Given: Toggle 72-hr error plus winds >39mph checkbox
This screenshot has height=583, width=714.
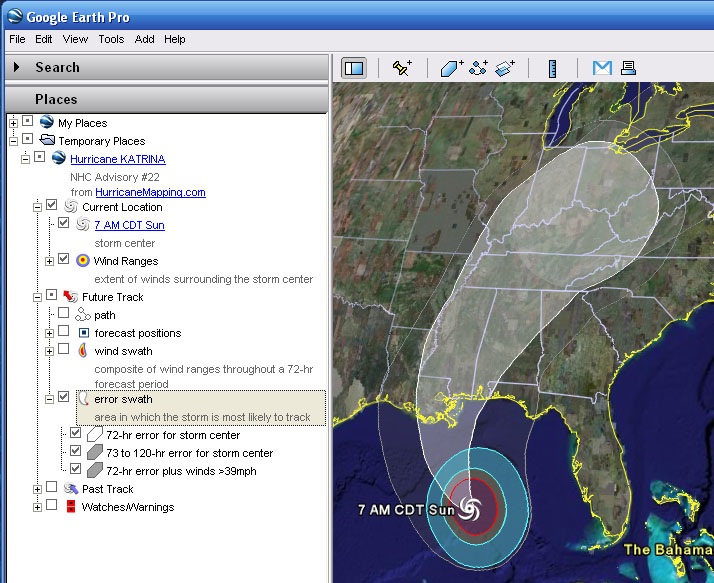Looking at the screenshot, I should pos(75,469).
